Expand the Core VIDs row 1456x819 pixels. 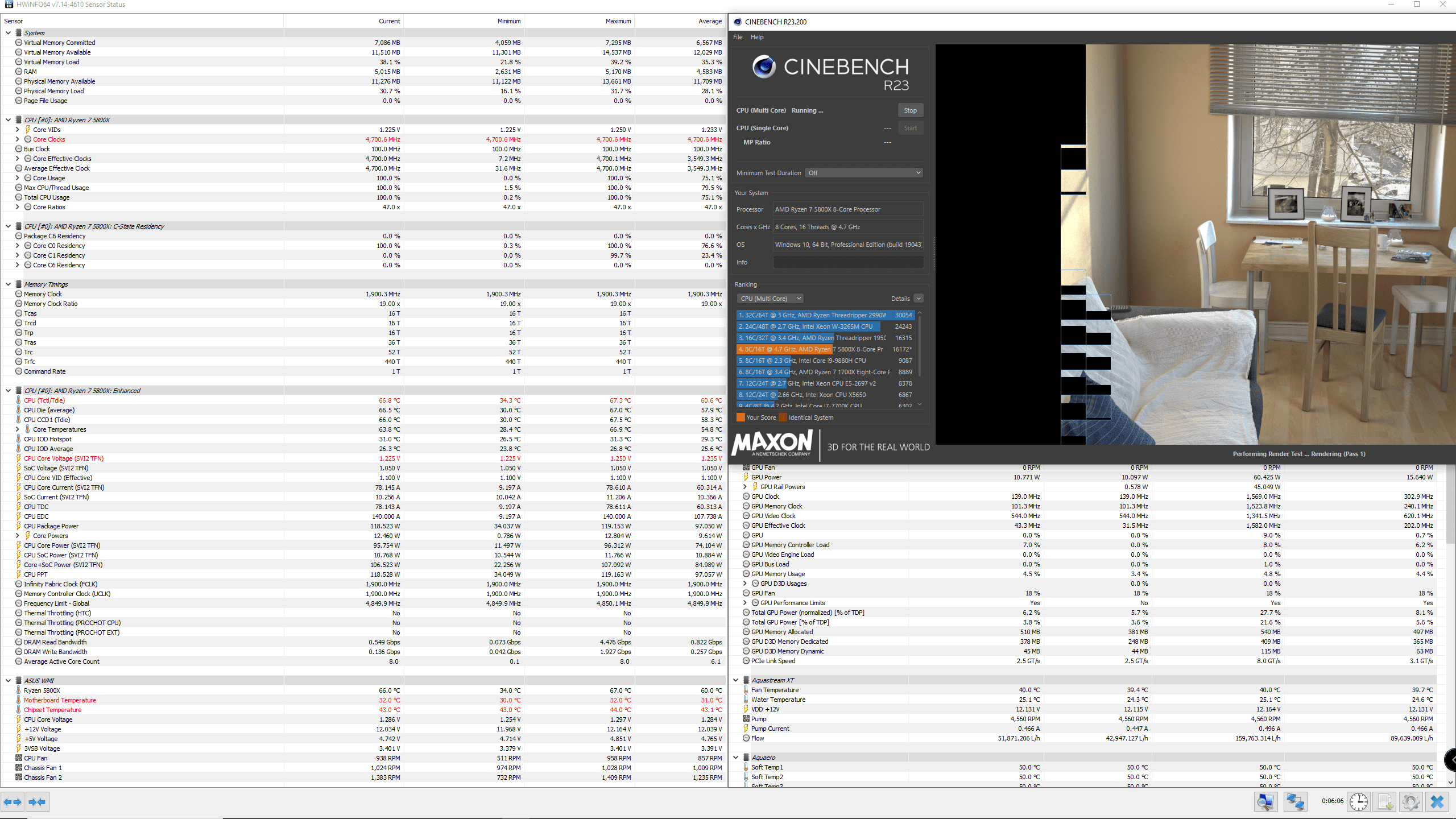coord(17,130)
